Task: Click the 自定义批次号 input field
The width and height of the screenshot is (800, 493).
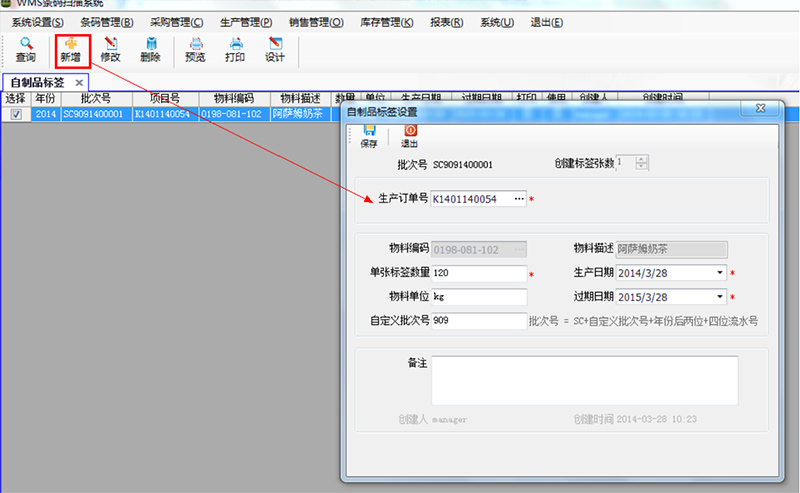Action: pos(478,321)
